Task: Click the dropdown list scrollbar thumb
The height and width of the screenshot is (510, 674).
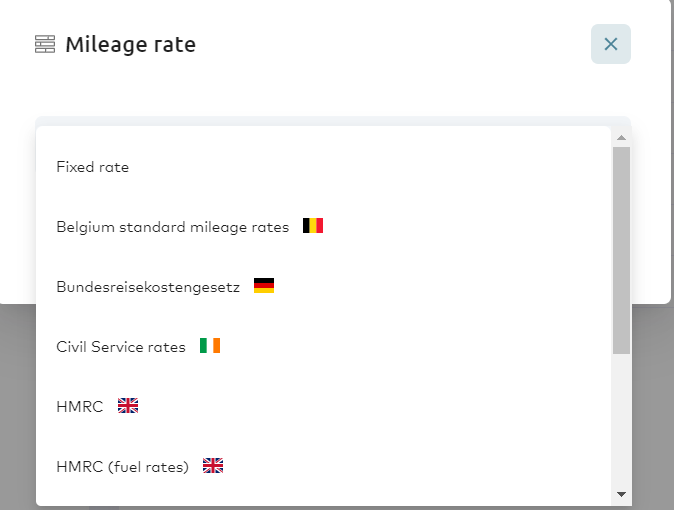Action: pyautogui.click(x=621, y=250)
